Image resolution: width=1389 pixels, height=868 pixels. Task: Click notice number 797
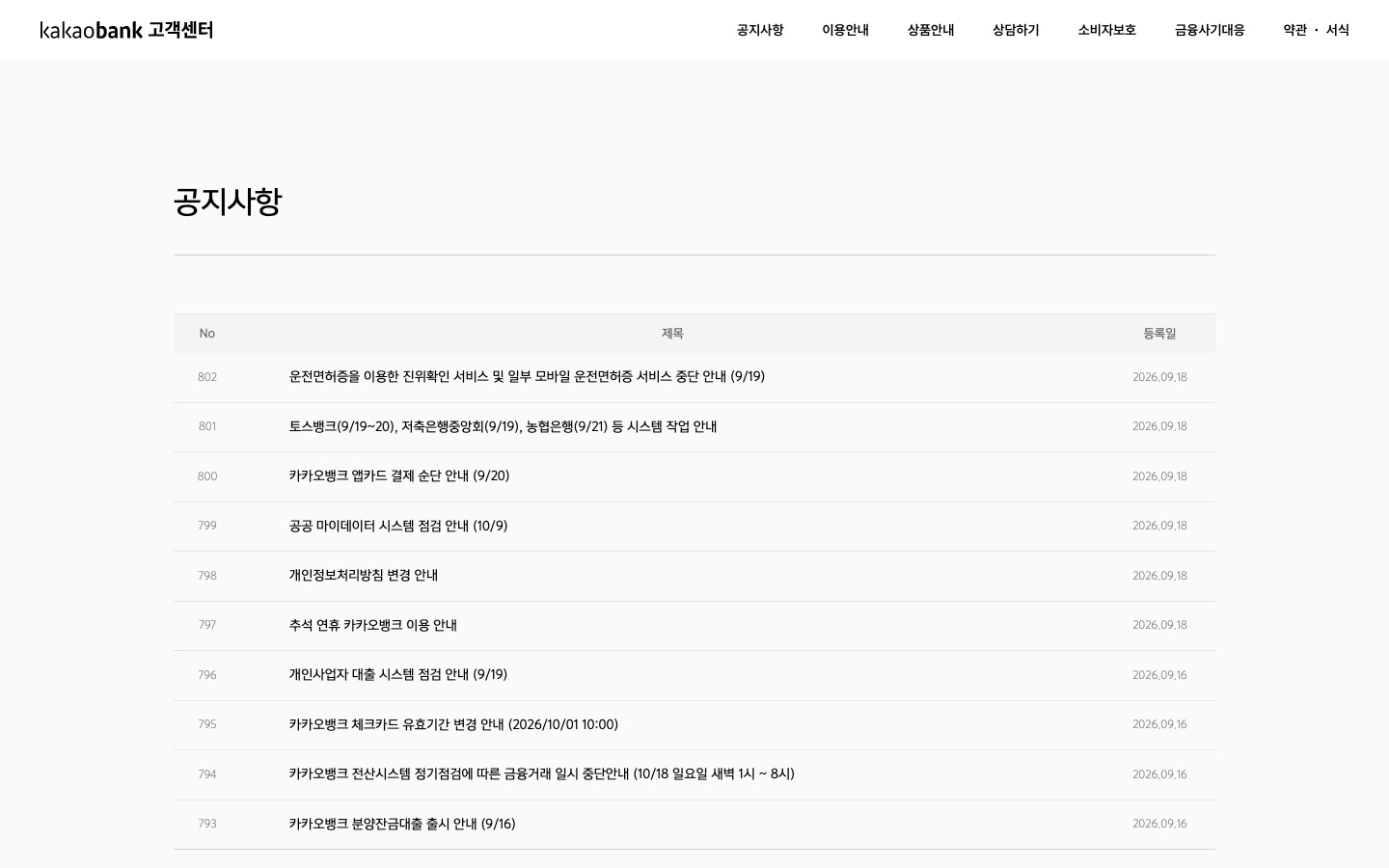pos(207,625)
